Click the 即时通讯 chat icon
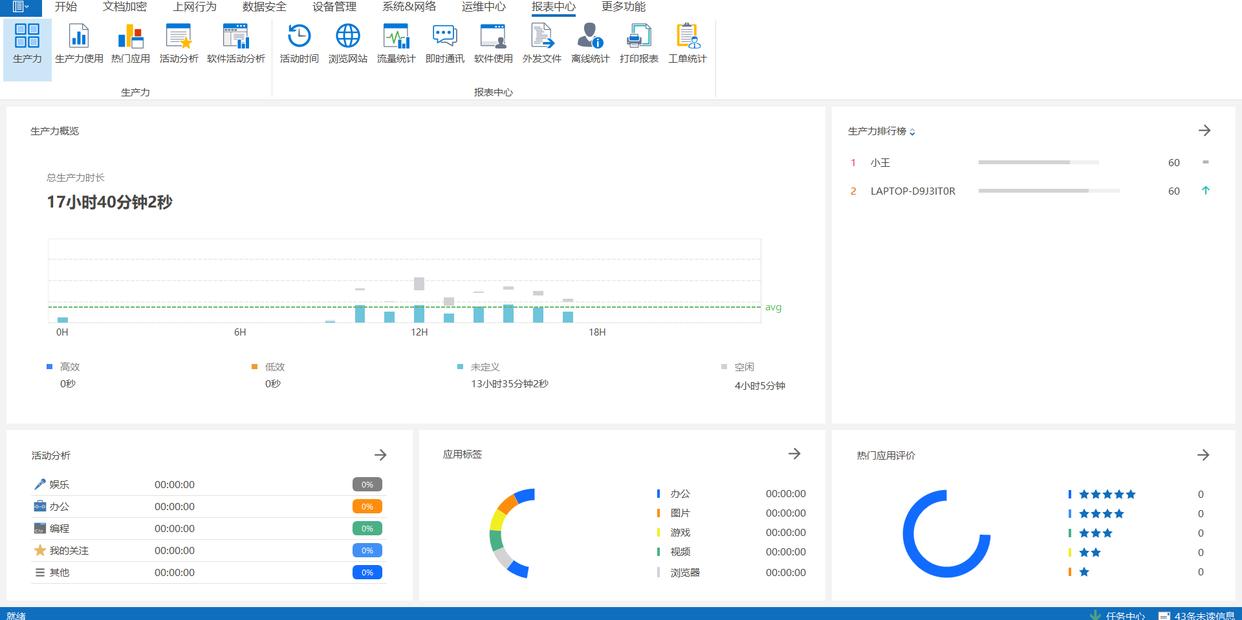The width and height of the screenshot is (1242, 620). click(445, 43)
